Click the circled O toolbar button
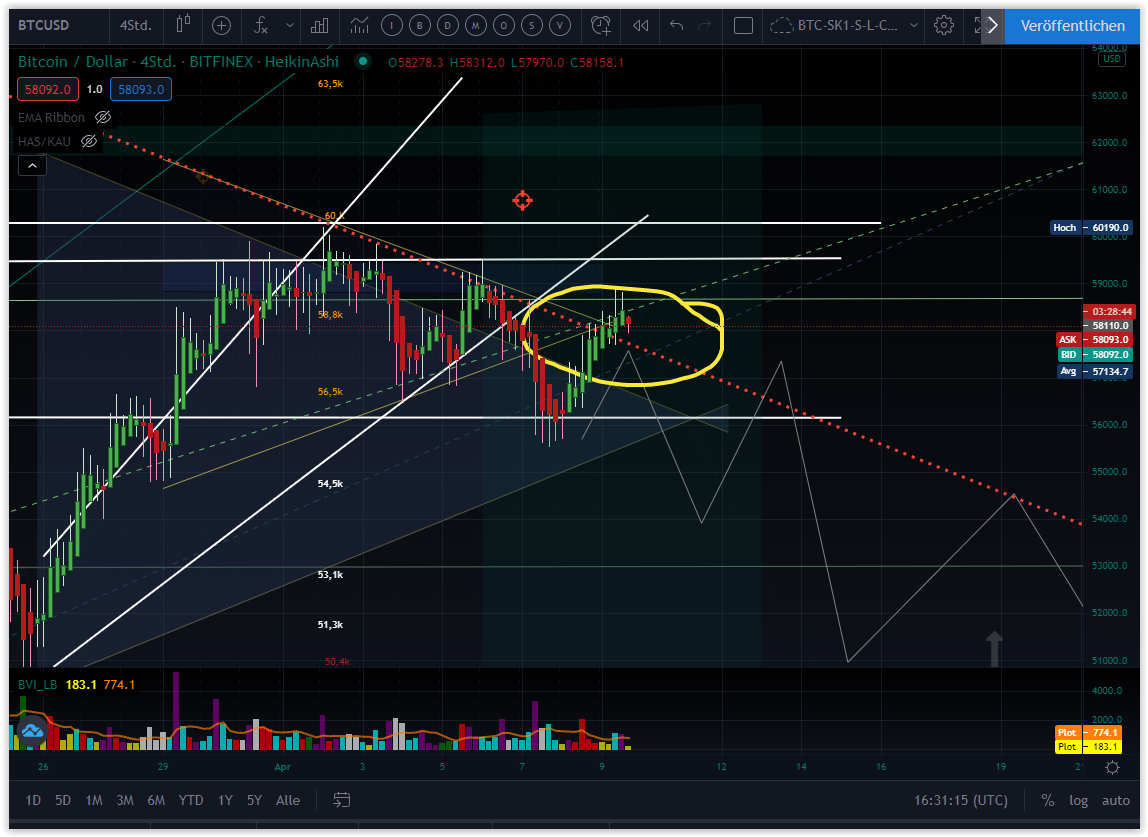 coord(504,26)
